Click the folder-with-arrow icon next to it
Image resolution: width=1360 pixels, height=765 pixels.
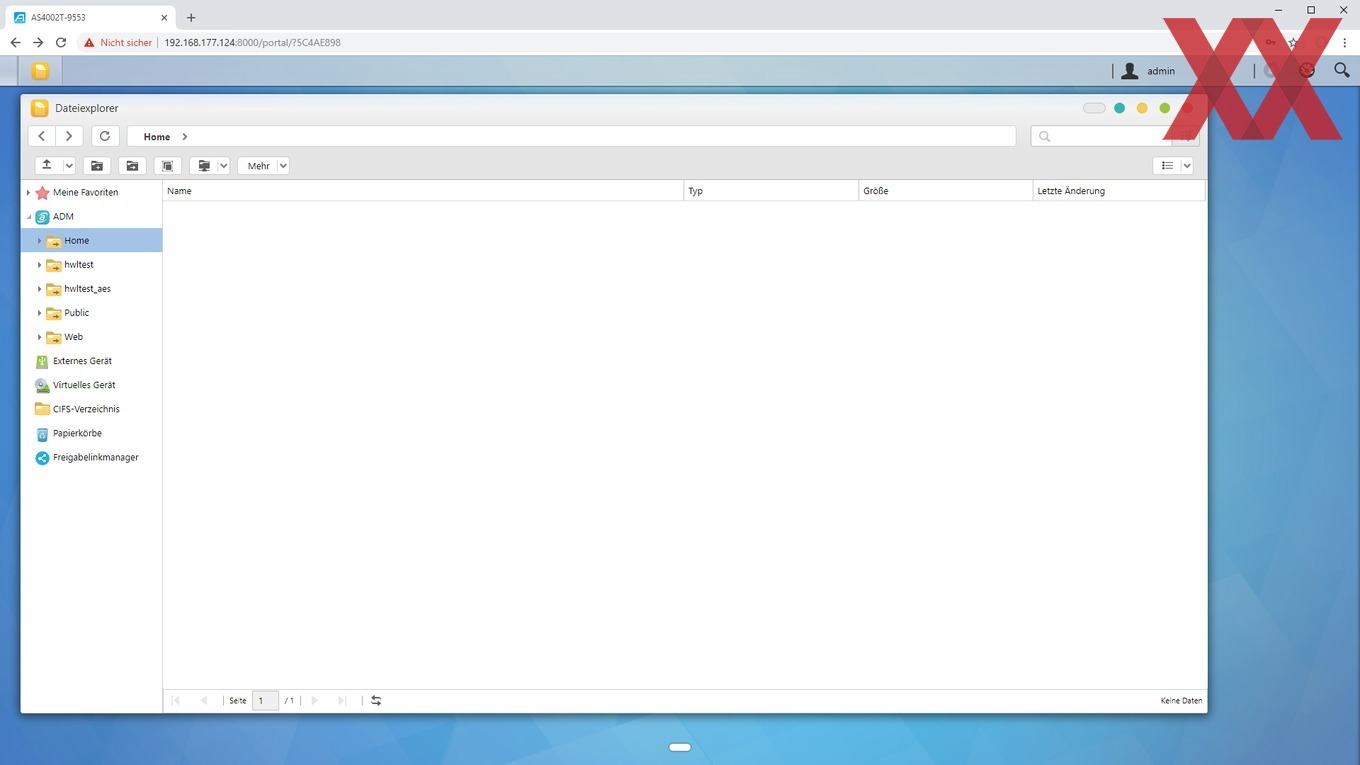click(132, 166)
